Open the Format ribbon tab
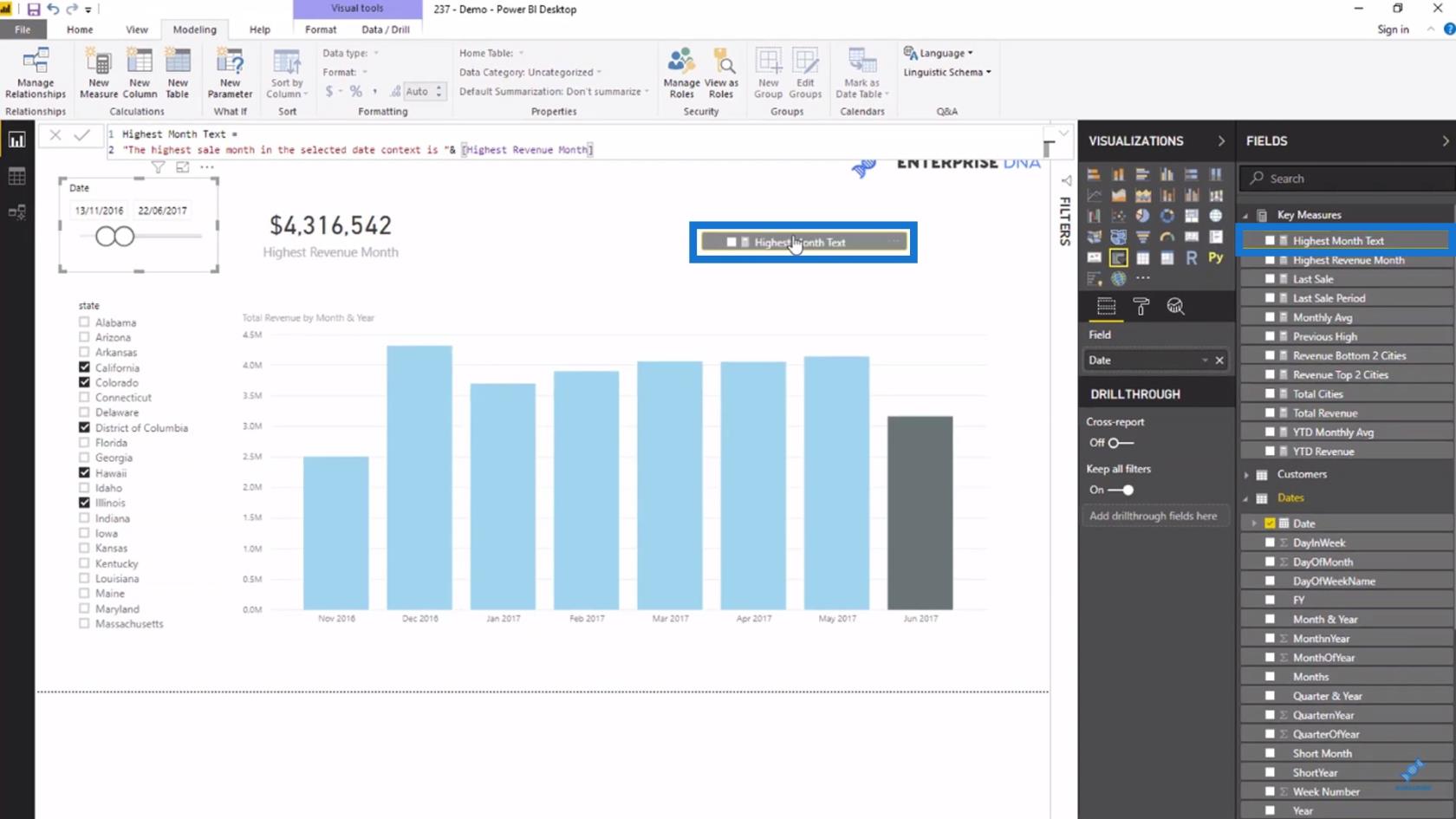The width and height of the screenshot is (1456, 819). tap(321, 29)
